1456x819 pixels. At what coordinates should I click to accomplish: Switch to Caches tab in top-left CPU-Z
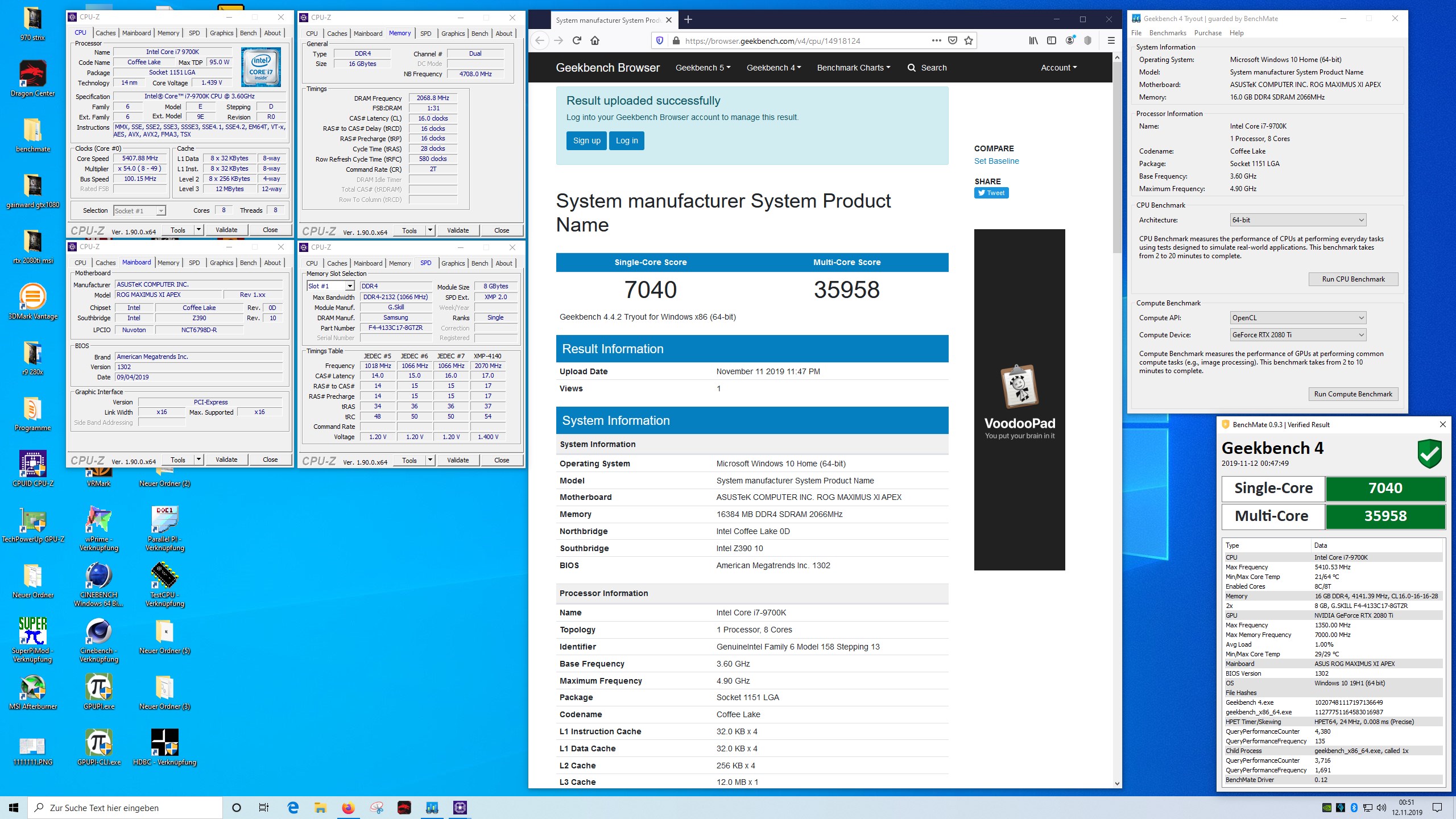[x=105, y=33]
